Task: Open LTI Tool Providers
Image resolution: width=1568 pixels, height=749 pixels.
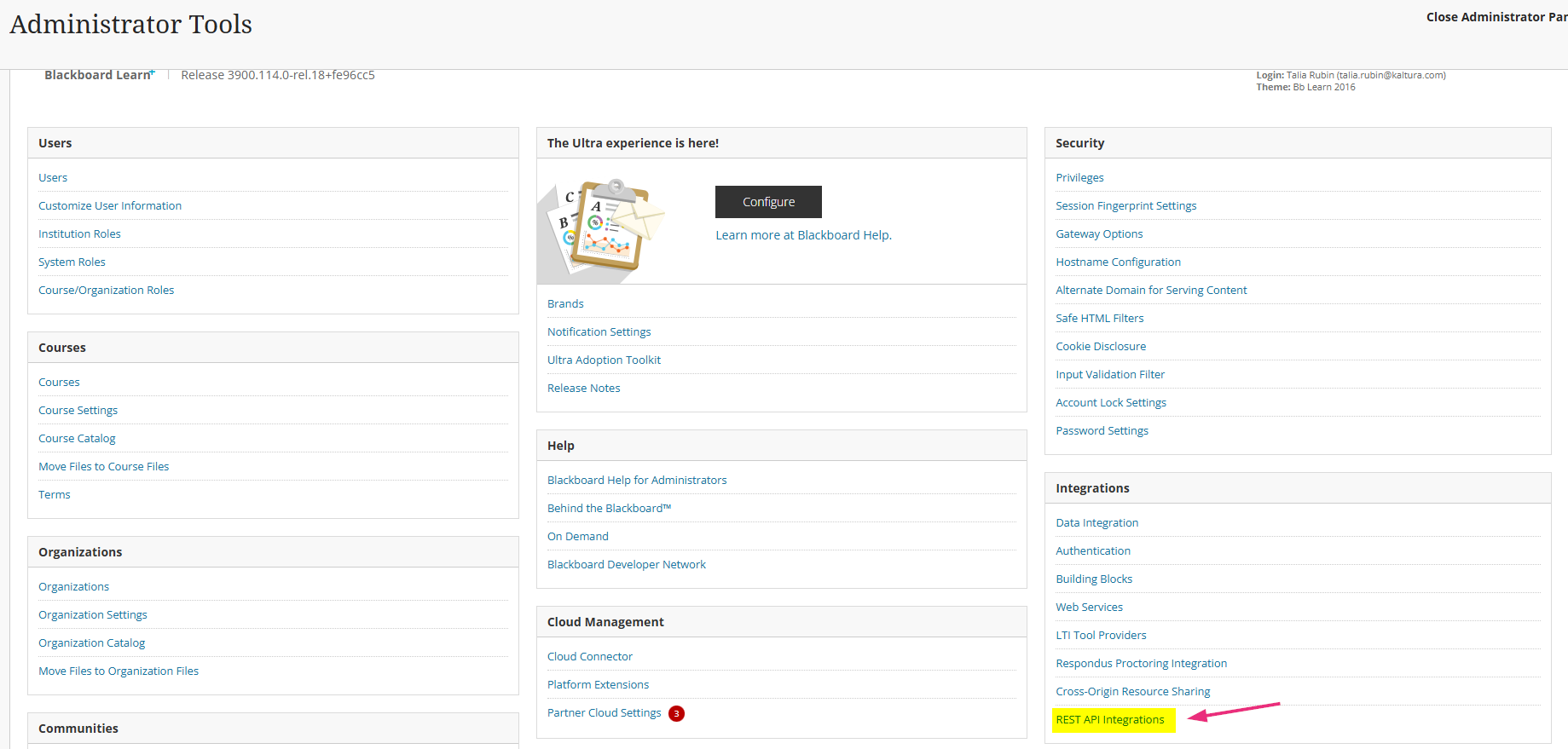Action: click(x=1101, y=635)
